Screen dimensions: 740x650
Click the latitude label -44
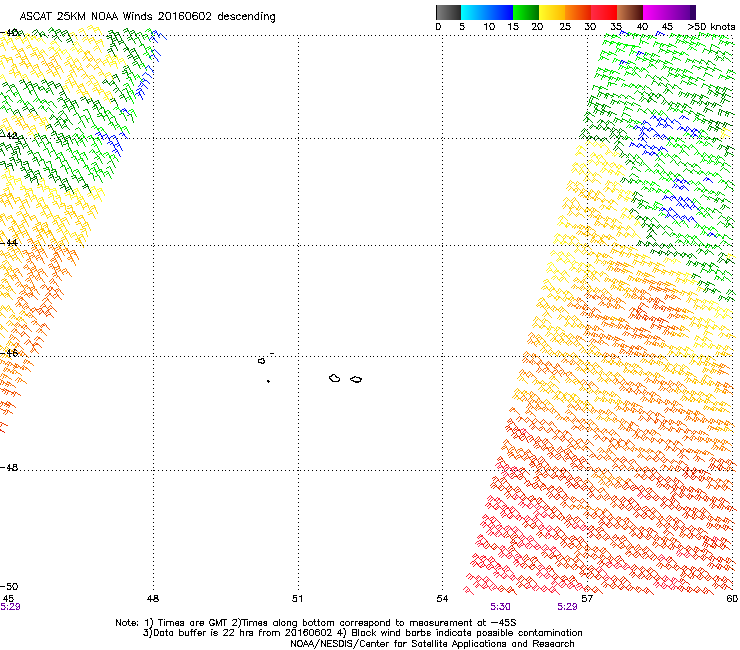coord(9,243)
